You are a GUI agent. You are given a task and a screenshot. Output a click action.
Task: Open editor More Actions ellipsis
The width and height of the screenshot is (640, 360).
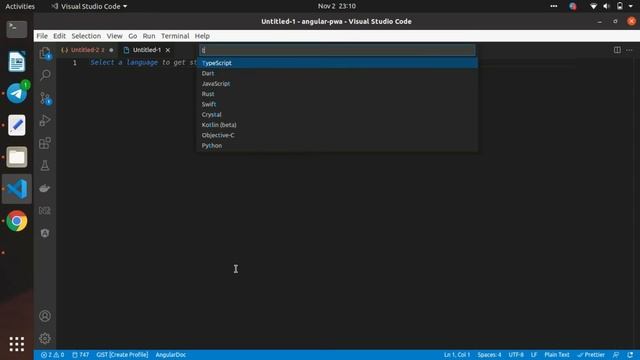(x=629, y=50)
